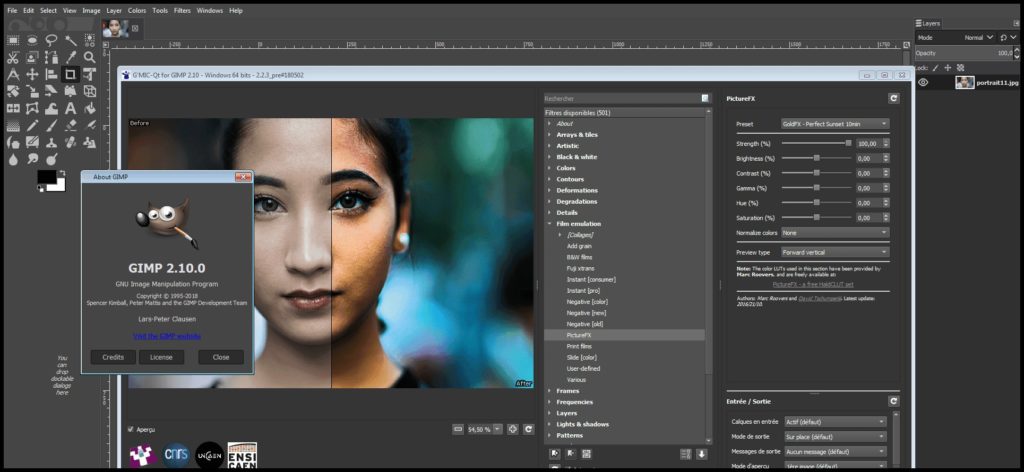Toggle lock alpha channel icon in Layers
Screen dimensions: 1024x472
click(x=960, y=67)
